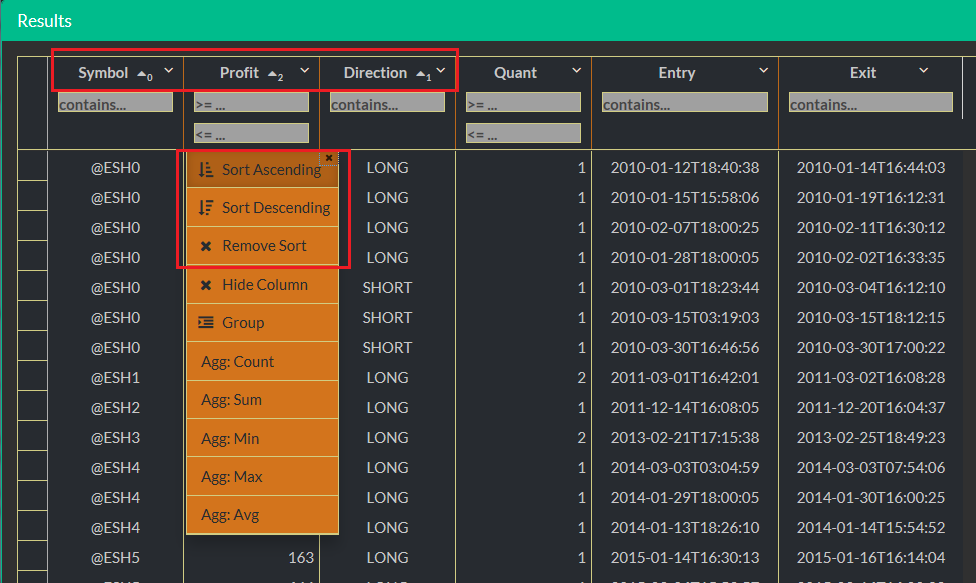Click the Symbol contains filter field
Viewport: 976px width, 583px height.
(115, 103)
